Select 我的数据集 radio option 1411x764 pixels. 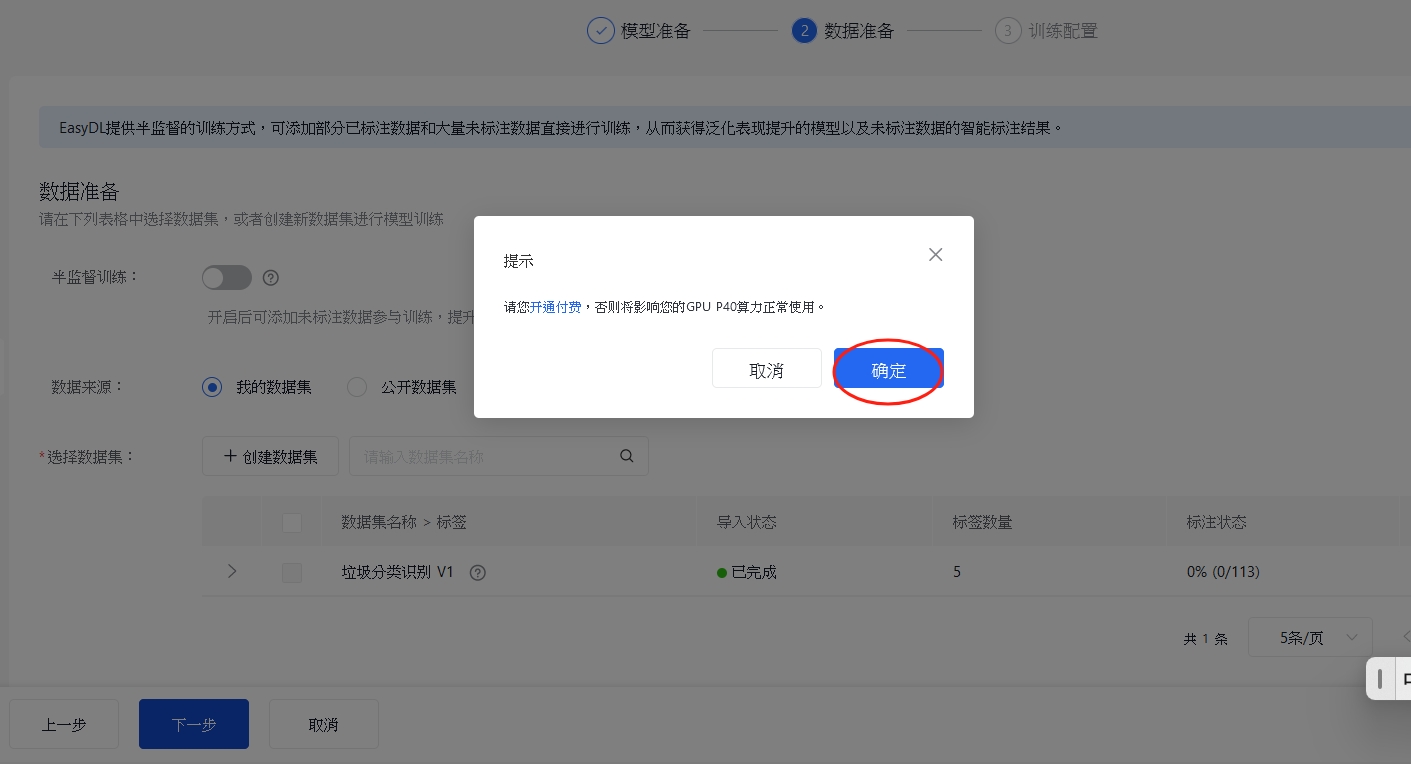[x=257, y=387]
